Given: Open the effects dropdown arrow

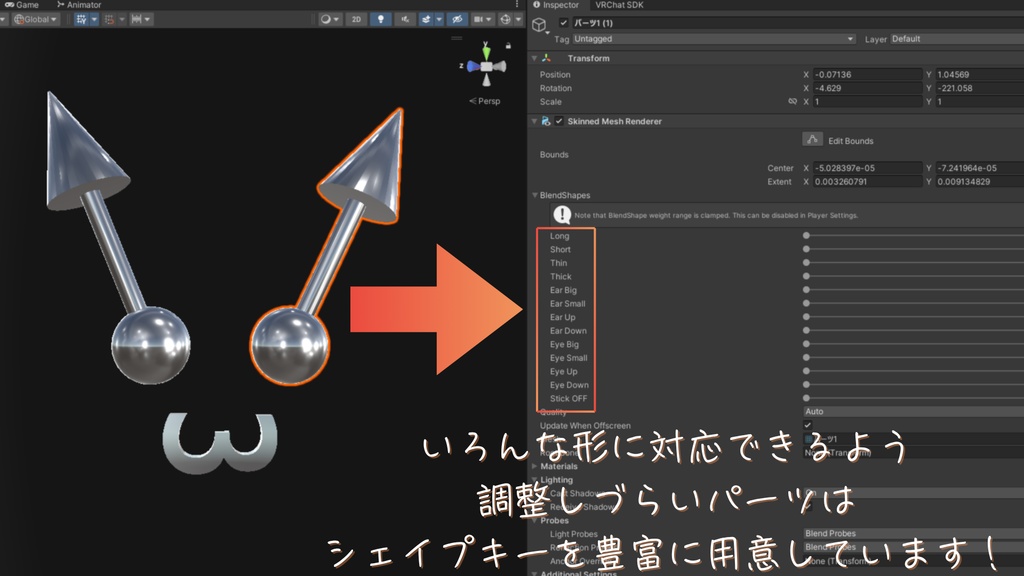Looking at the screenshot, I should tap(439, 20).
